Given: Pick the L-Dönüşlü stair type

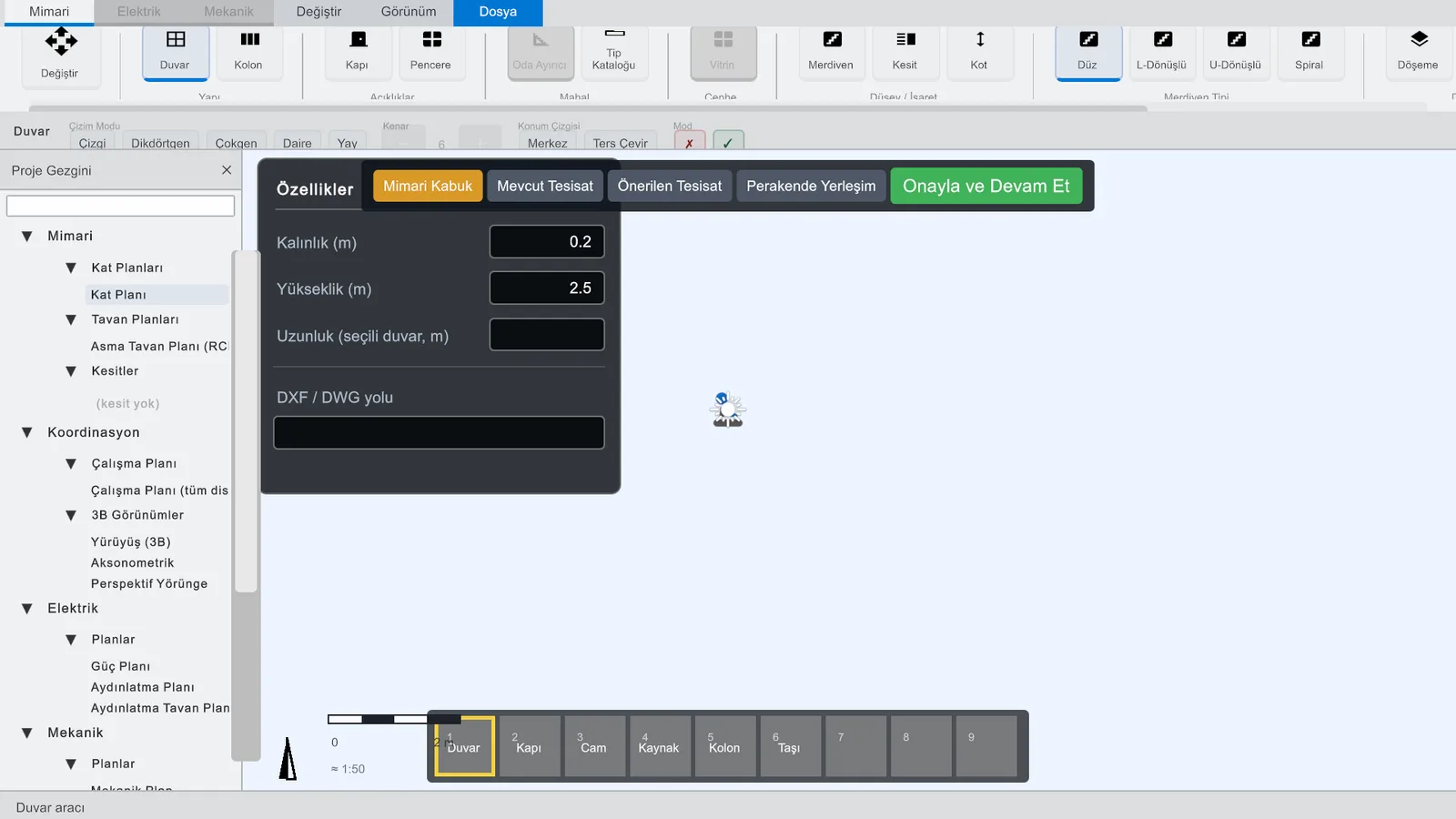Looking at the screenshot, I should [1162, 52].
